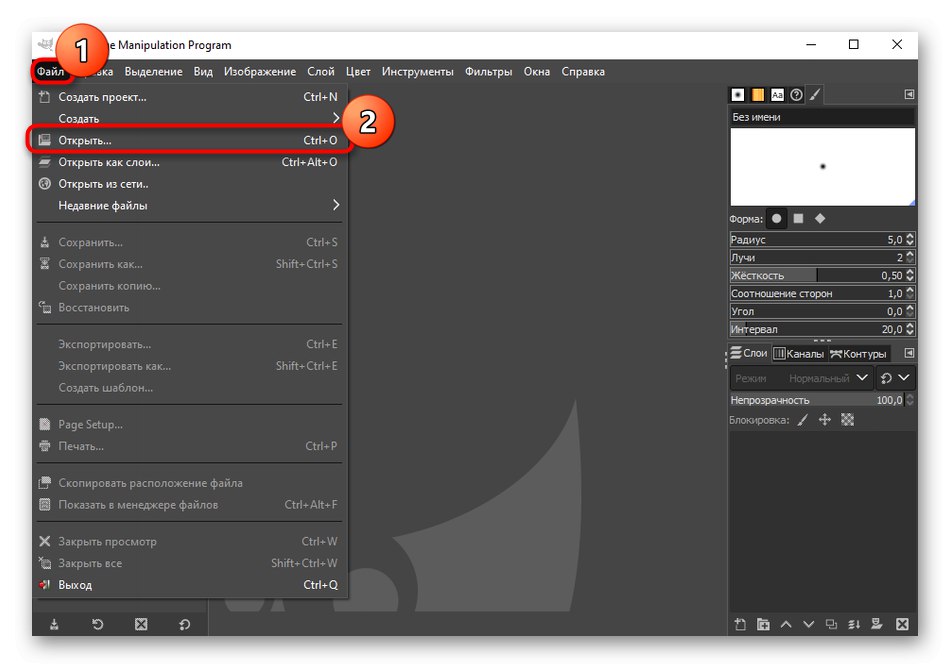The image size is (950, 668).
Task: Open the Инструменты menu
Action: 417,71
